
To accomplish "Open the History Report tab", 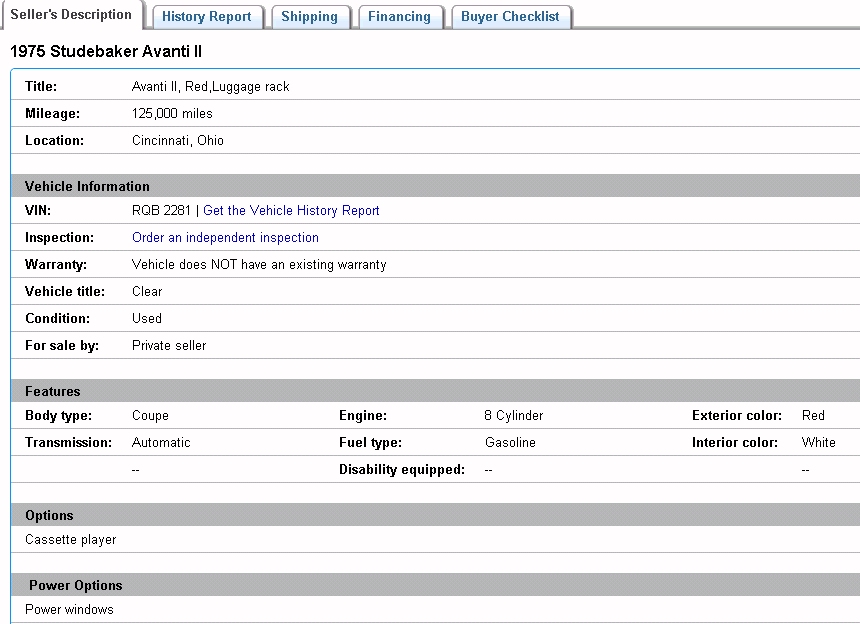I will click(207, 17).
